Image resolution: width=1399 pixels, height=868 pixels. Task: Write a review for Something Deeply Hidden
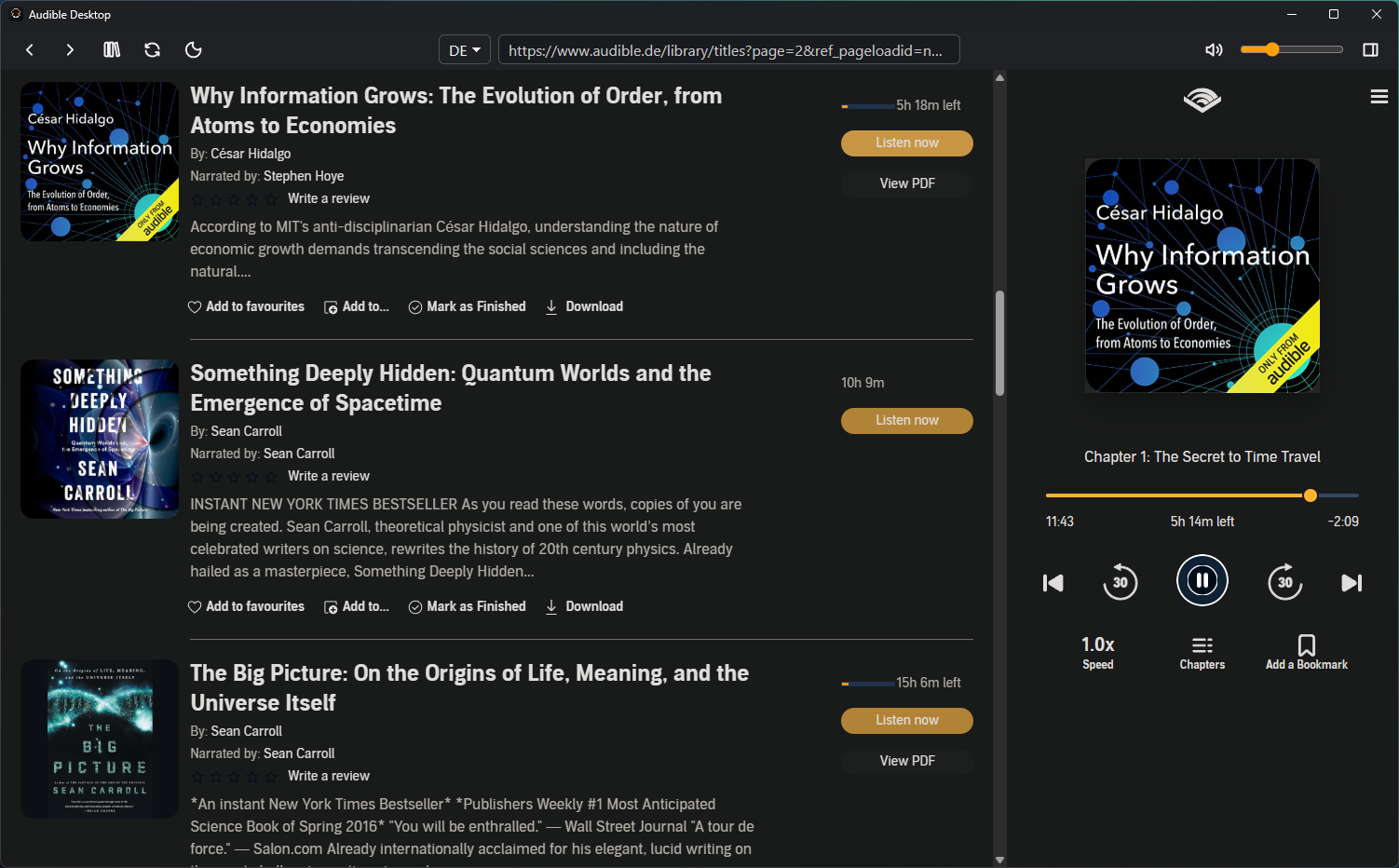329,476
